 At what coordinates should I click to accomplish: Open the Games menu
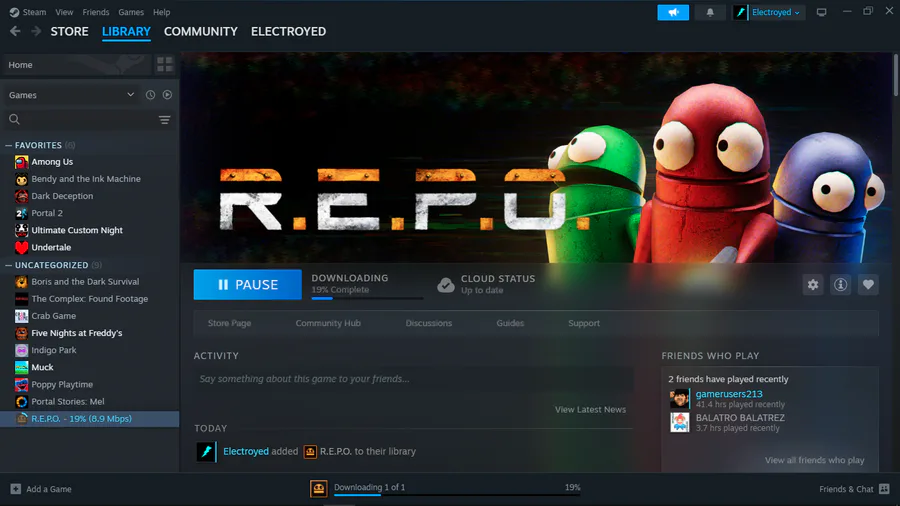pos(131,12)
